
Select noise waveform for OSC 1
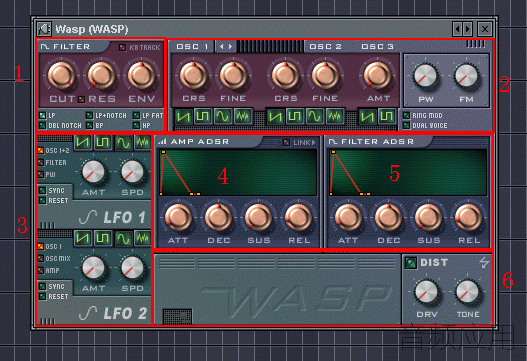[x=243, y=117]
